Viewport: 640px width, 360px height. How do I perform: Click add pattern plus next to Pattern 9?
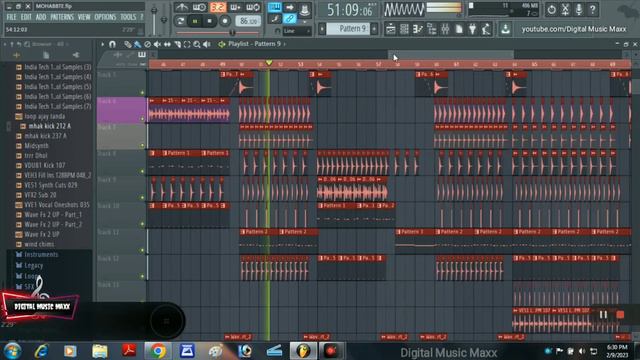point(374,29)
